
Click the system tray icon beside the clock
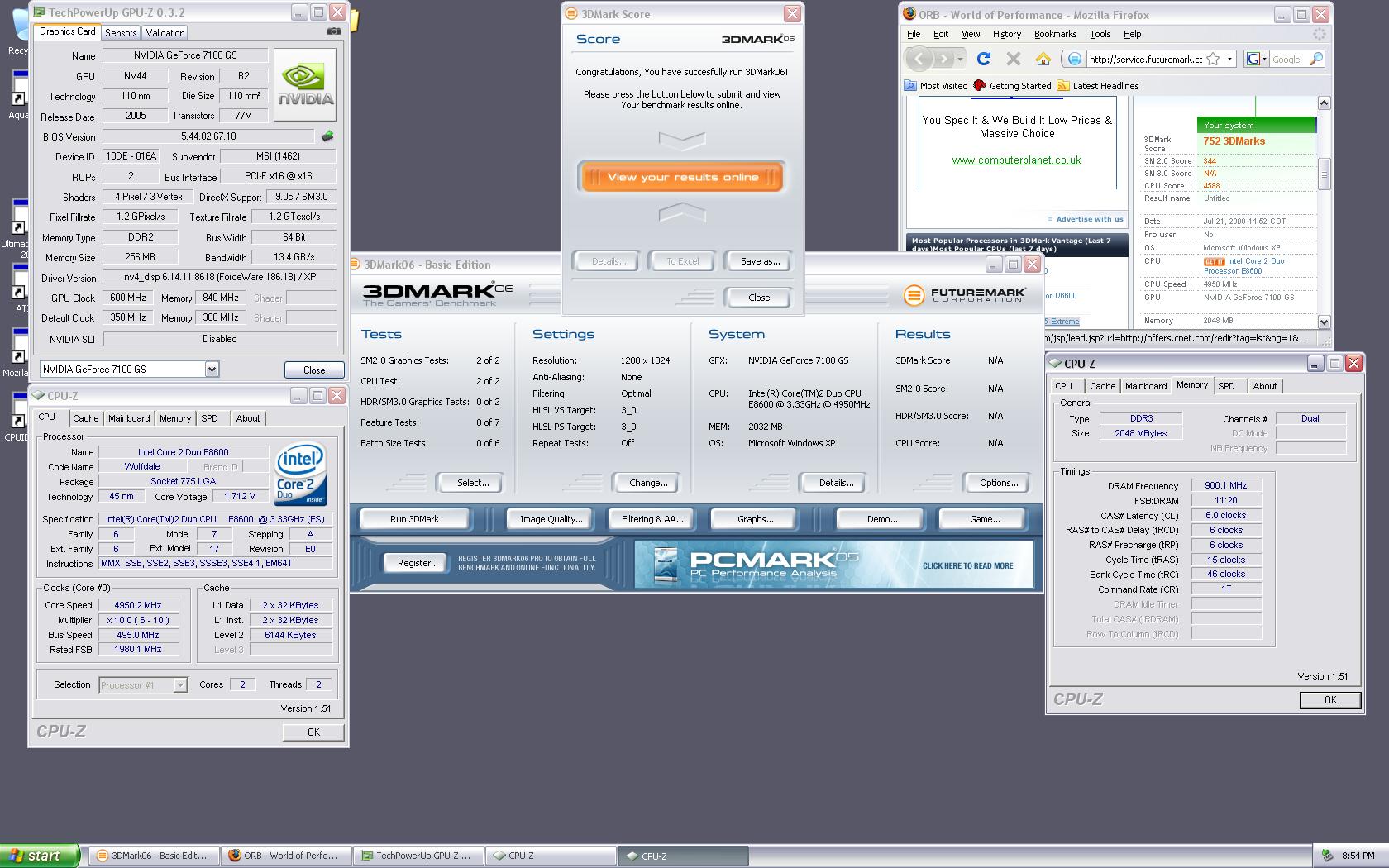(x=1328, y=856)
